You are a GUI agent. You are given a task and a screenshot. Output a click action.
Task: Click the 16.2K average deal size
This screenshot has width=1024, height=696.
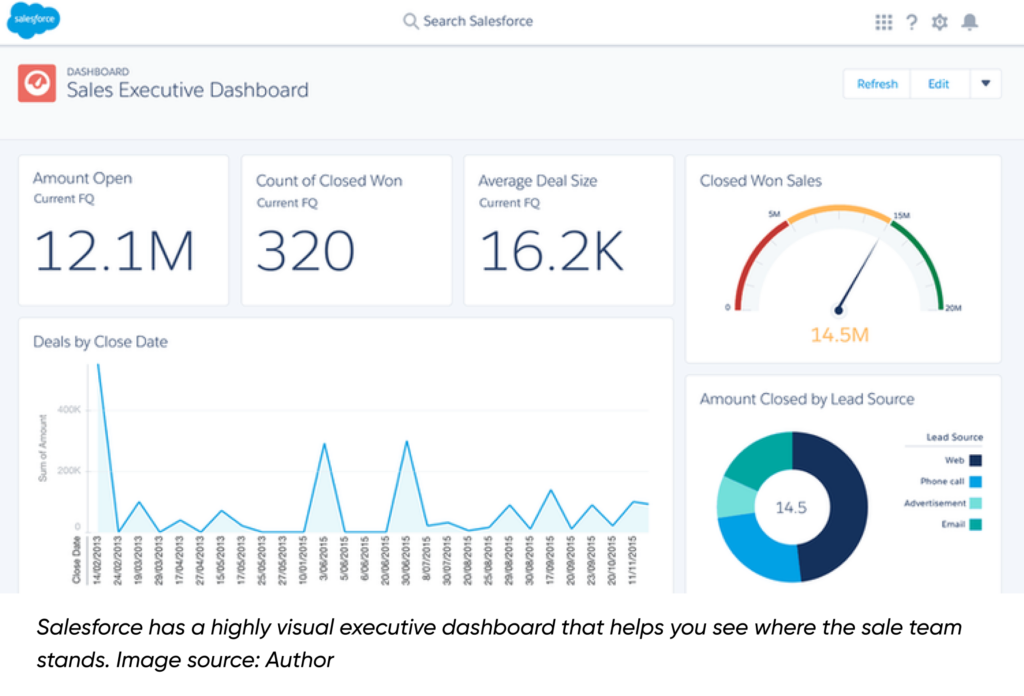click(551, 251)
